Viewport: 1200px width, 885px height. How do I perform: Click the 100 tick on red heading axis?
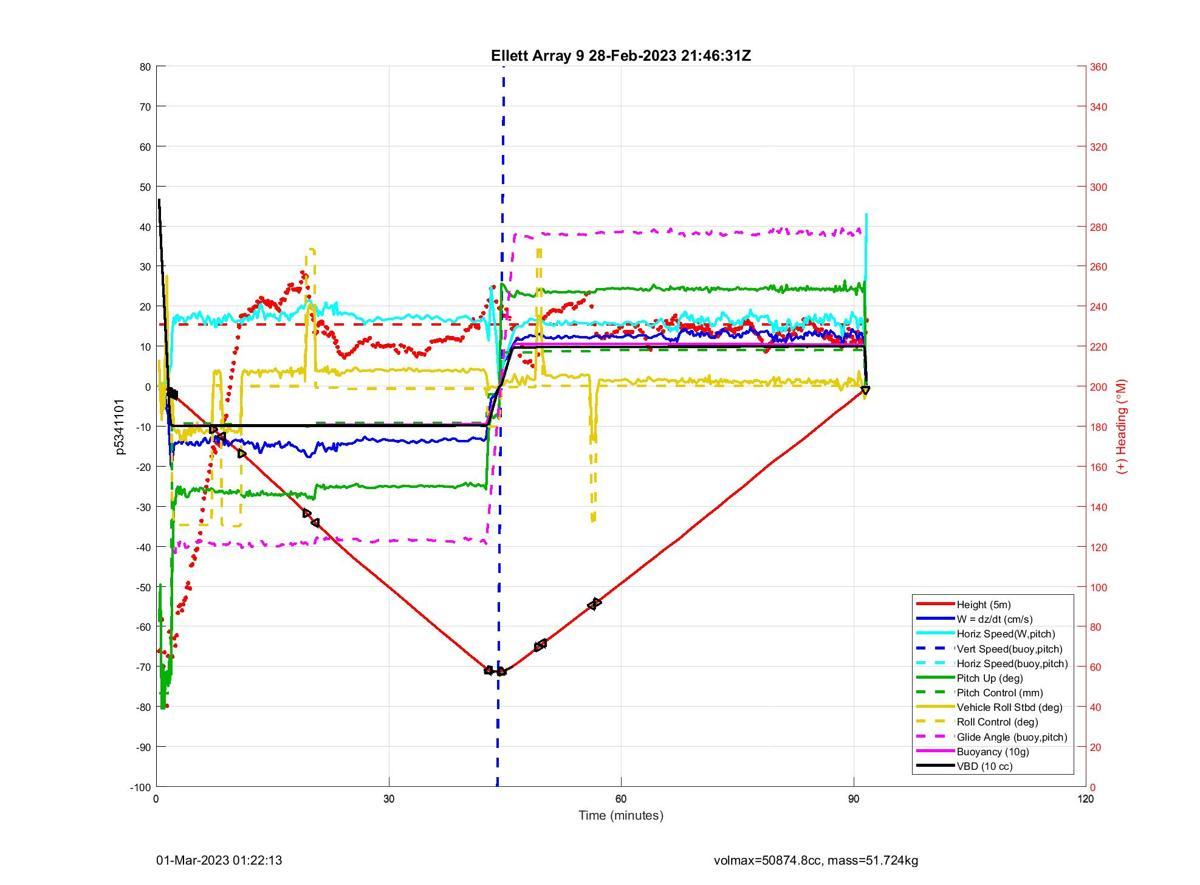coord(1099,587)
